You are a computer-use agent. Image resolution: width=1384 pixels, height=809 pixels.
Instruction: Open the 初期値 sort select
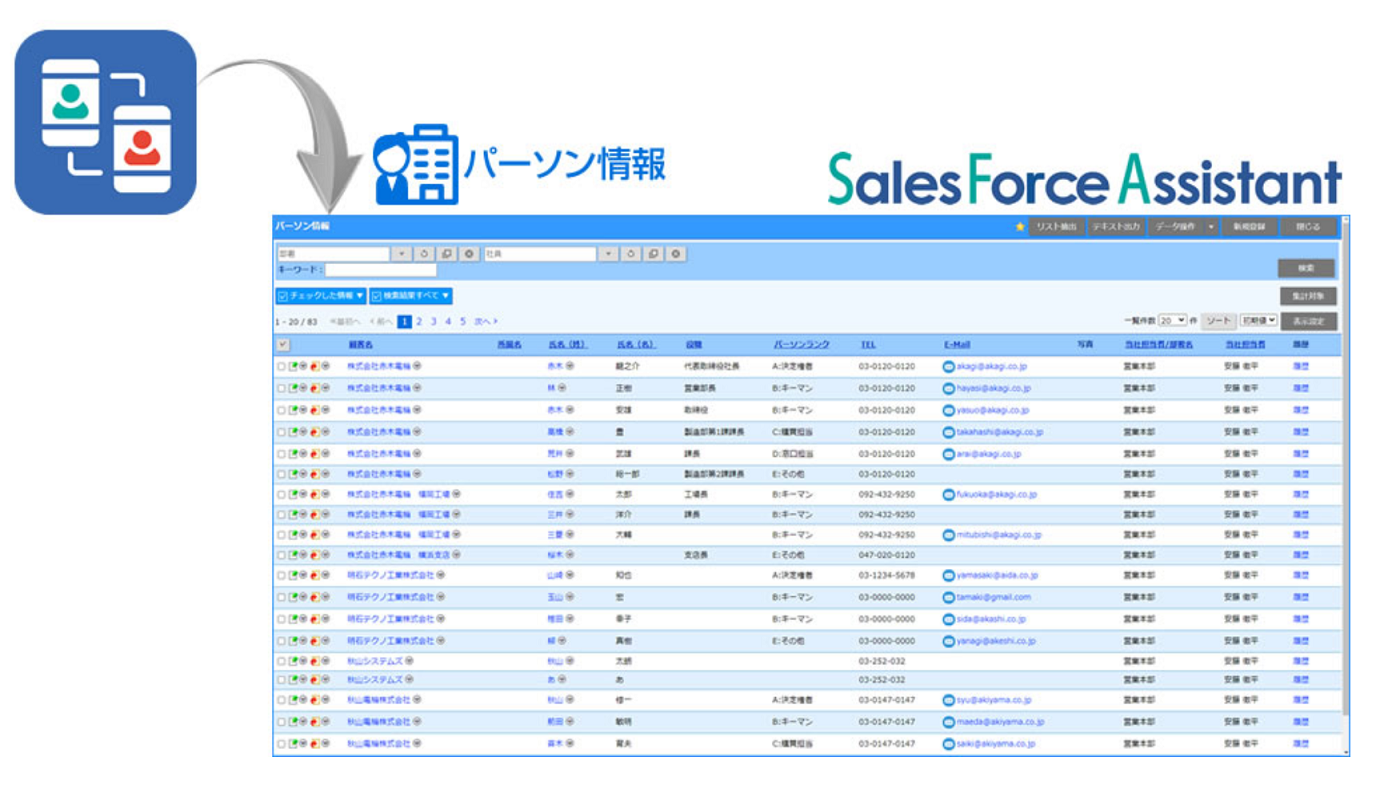click(x=1259, y=320)
